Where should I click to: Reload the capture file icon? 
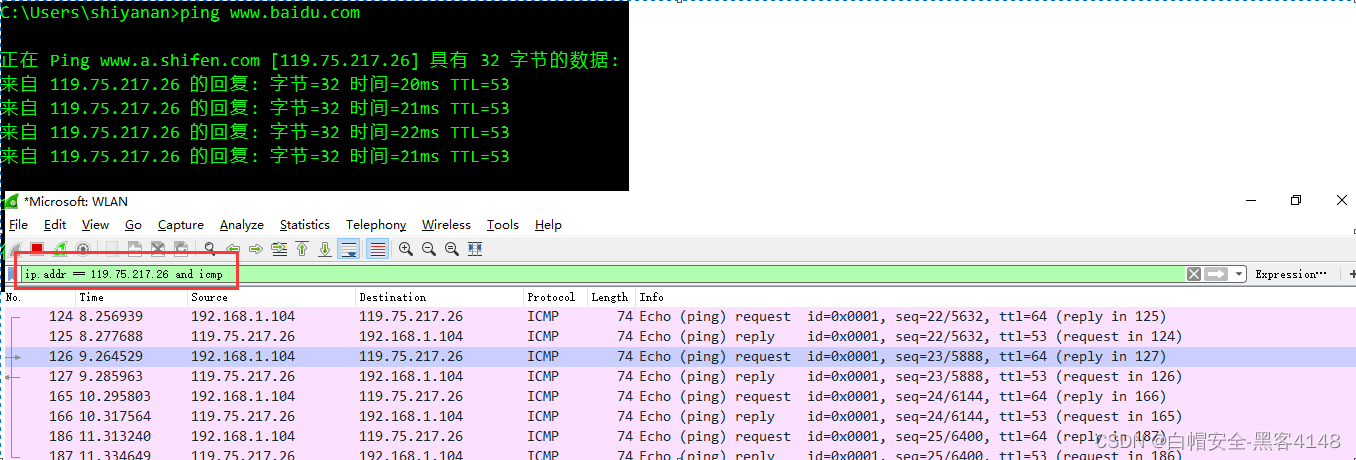point(181,249)
